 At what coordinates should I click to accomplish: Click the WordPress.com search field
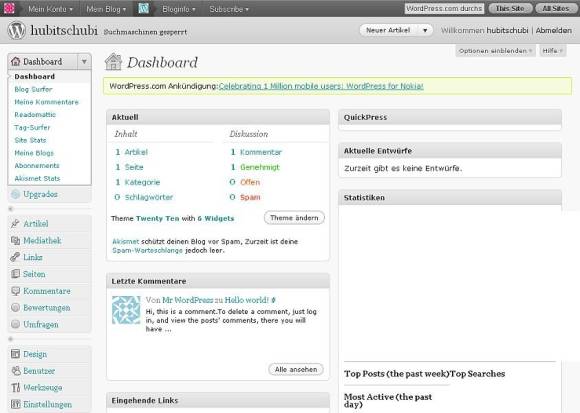coord(444,9)
